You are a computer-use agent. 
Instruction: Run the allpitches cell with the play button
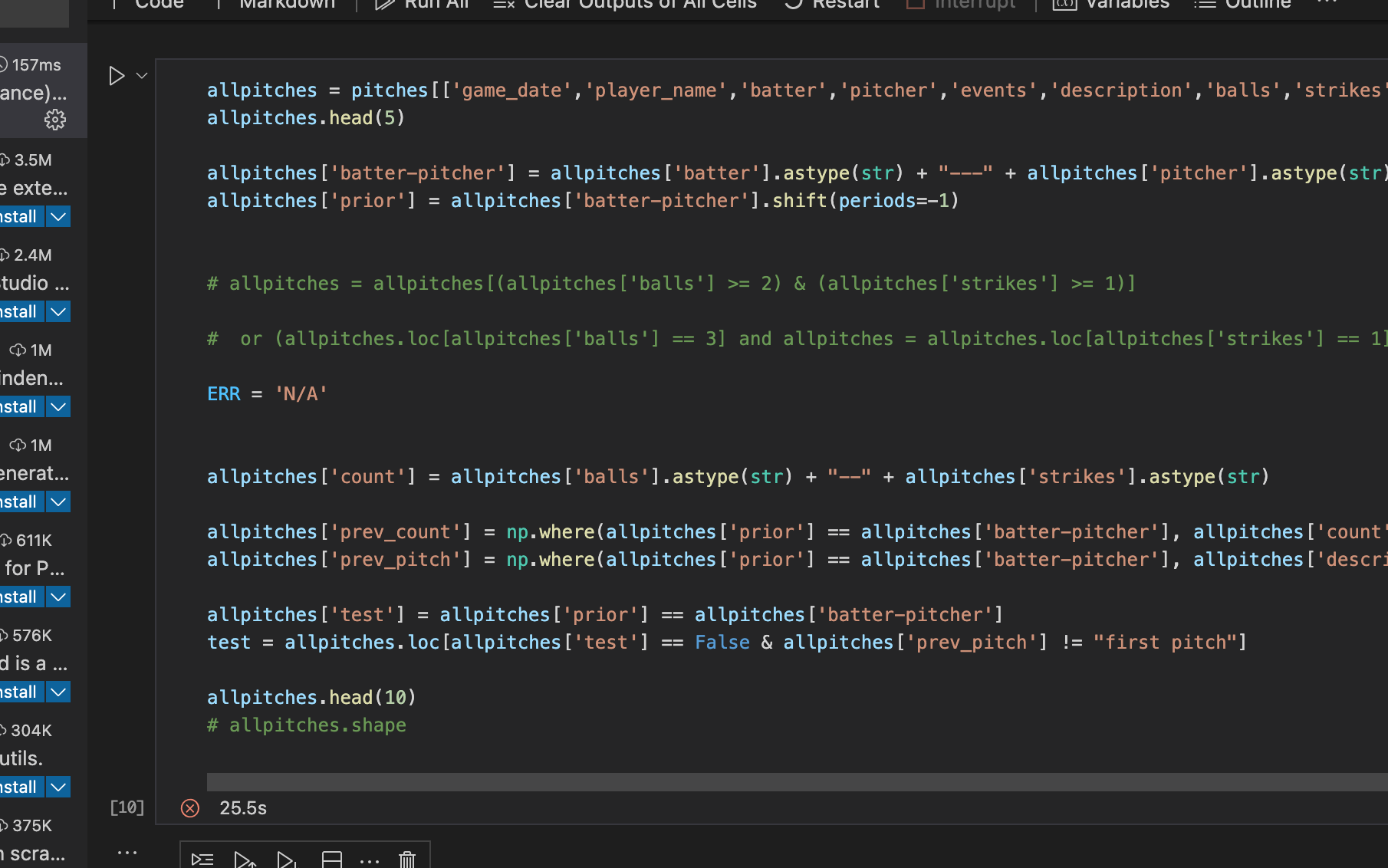pyautogui.click(x=117, y=75)
